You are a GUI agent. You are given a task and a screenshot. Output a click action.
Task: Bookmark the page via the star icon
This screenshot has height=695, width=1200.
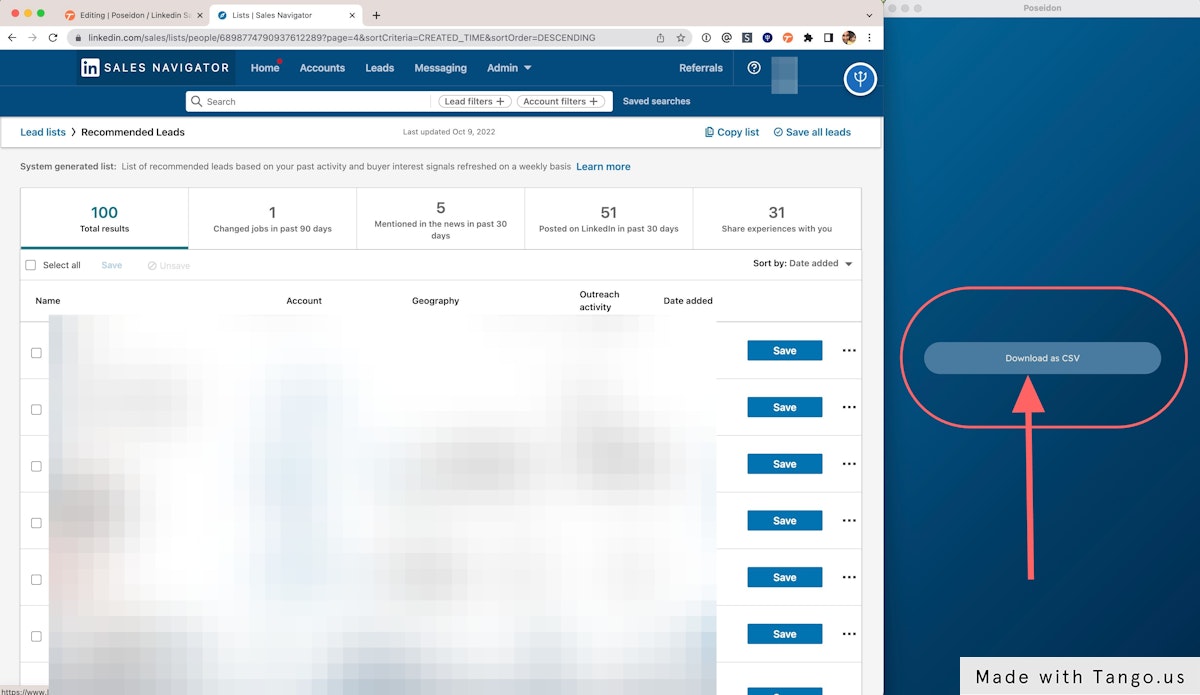coord(680,36)
